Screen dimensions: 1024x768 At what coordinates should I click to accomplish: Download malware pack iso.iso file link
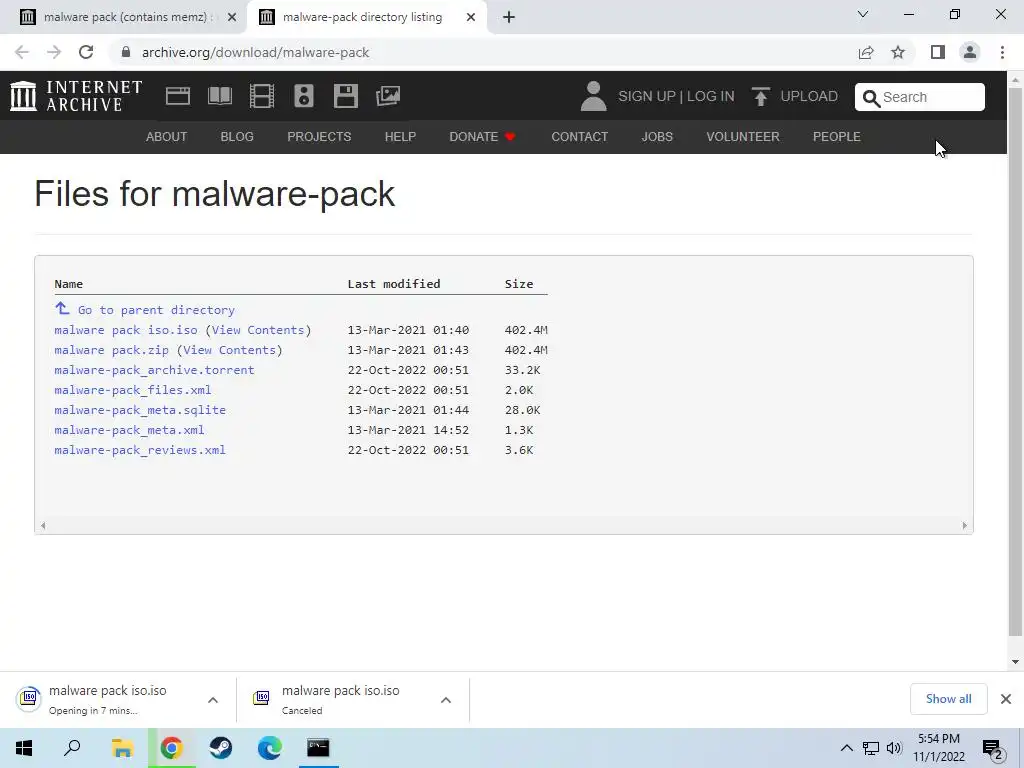[x=126, y=330]
